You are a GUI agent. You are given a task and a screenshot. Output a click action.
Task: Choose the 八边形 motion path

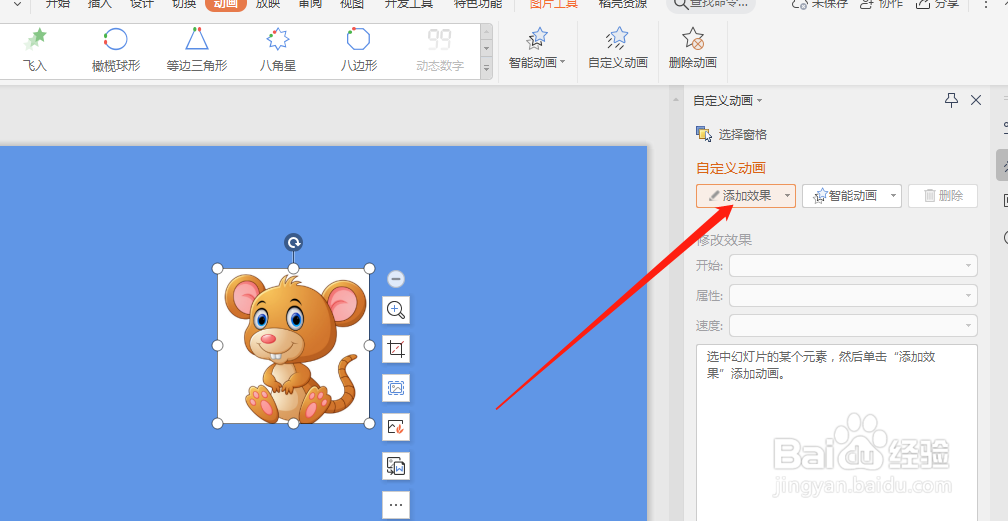(359, 50)
